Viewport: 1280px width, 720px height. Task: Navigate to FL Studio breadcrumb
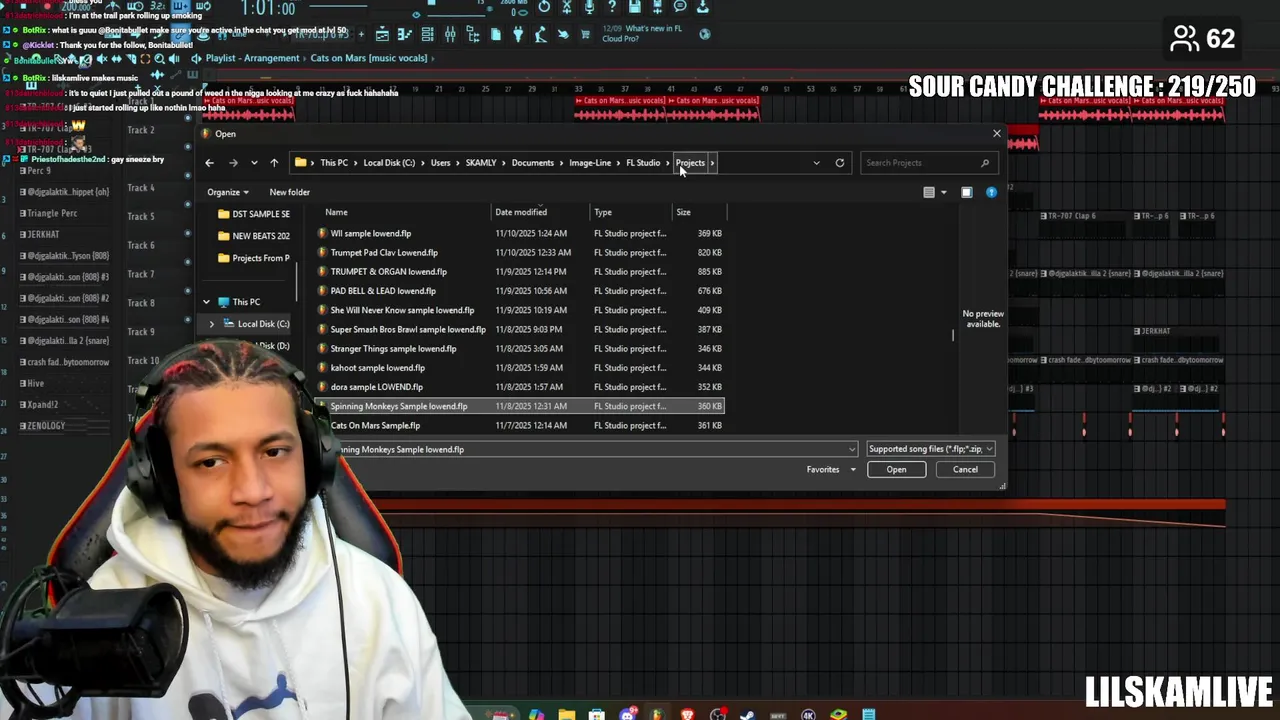click(643, 163)
